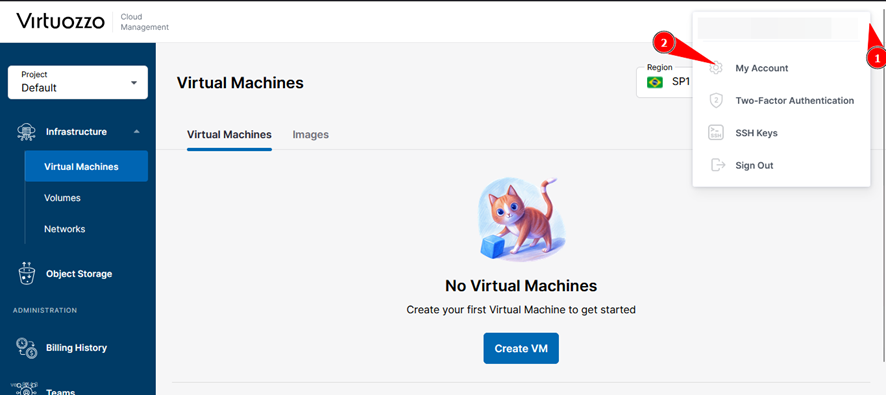This screenshot has width=886, height=395.
Task: Click the 'Create your first Virtual Machine' text
Action: click(x=521, y=310)
